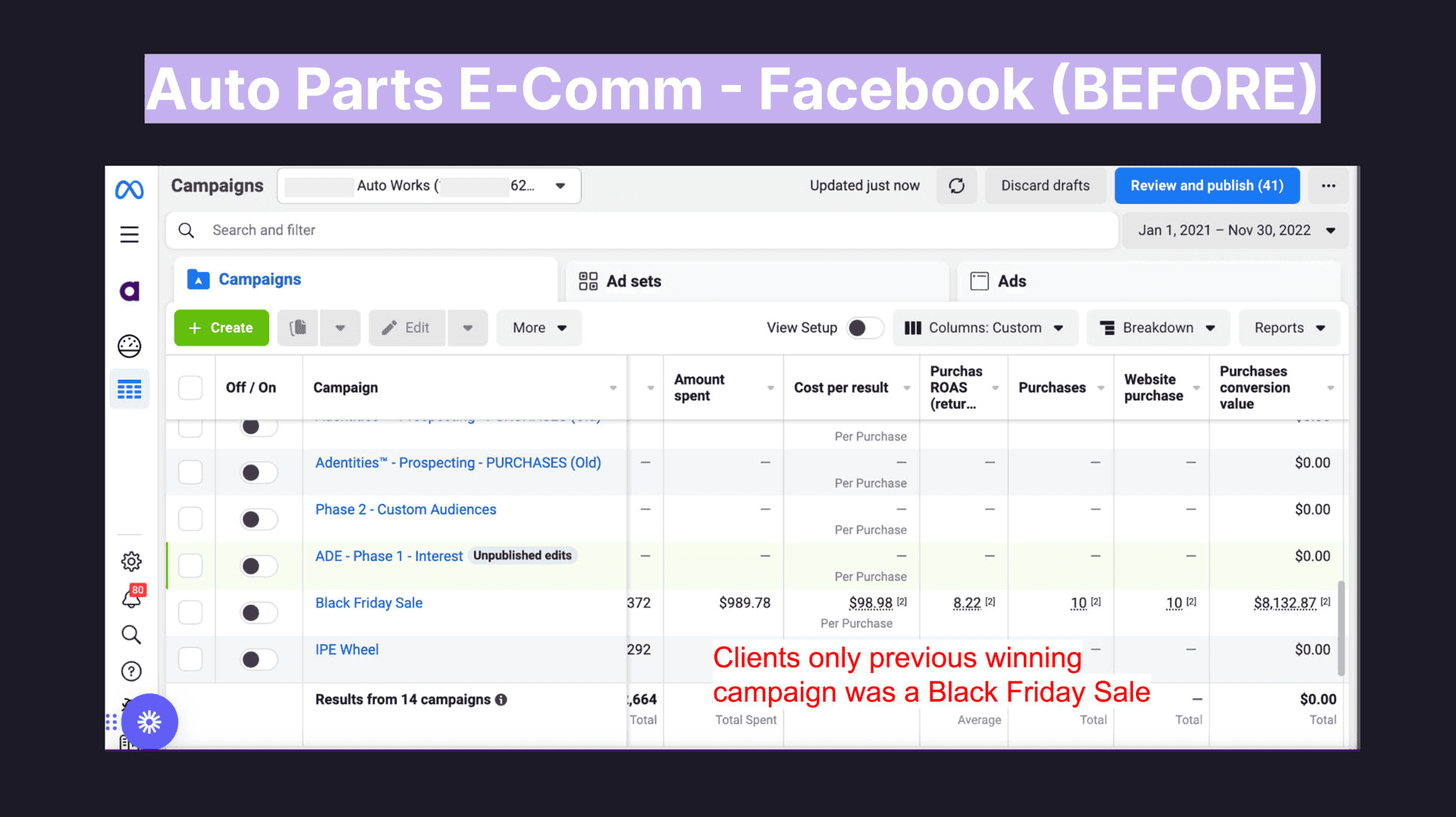1456x817 pixels.
Task: Open the Ads Manager sidebar icon
Action: click(x=129, y=290)
